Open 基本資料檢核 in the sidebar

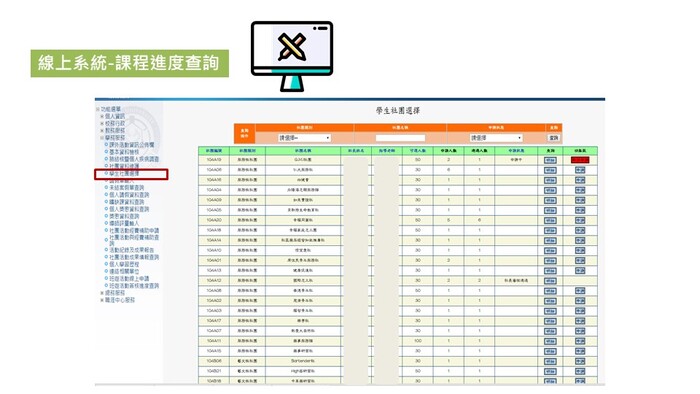point(124,152)
